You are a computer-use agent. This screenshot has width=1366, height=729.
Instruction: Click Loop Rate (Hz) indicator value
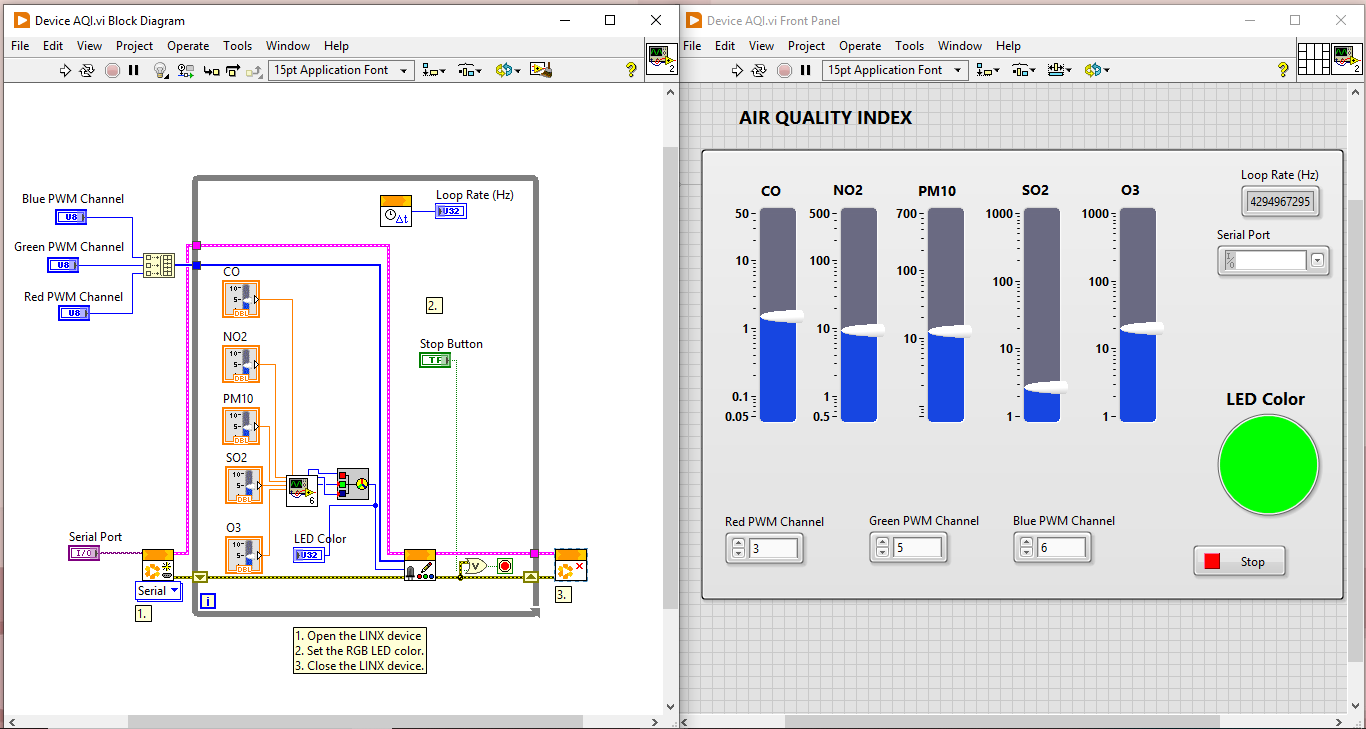click(x=1280, y=202)
